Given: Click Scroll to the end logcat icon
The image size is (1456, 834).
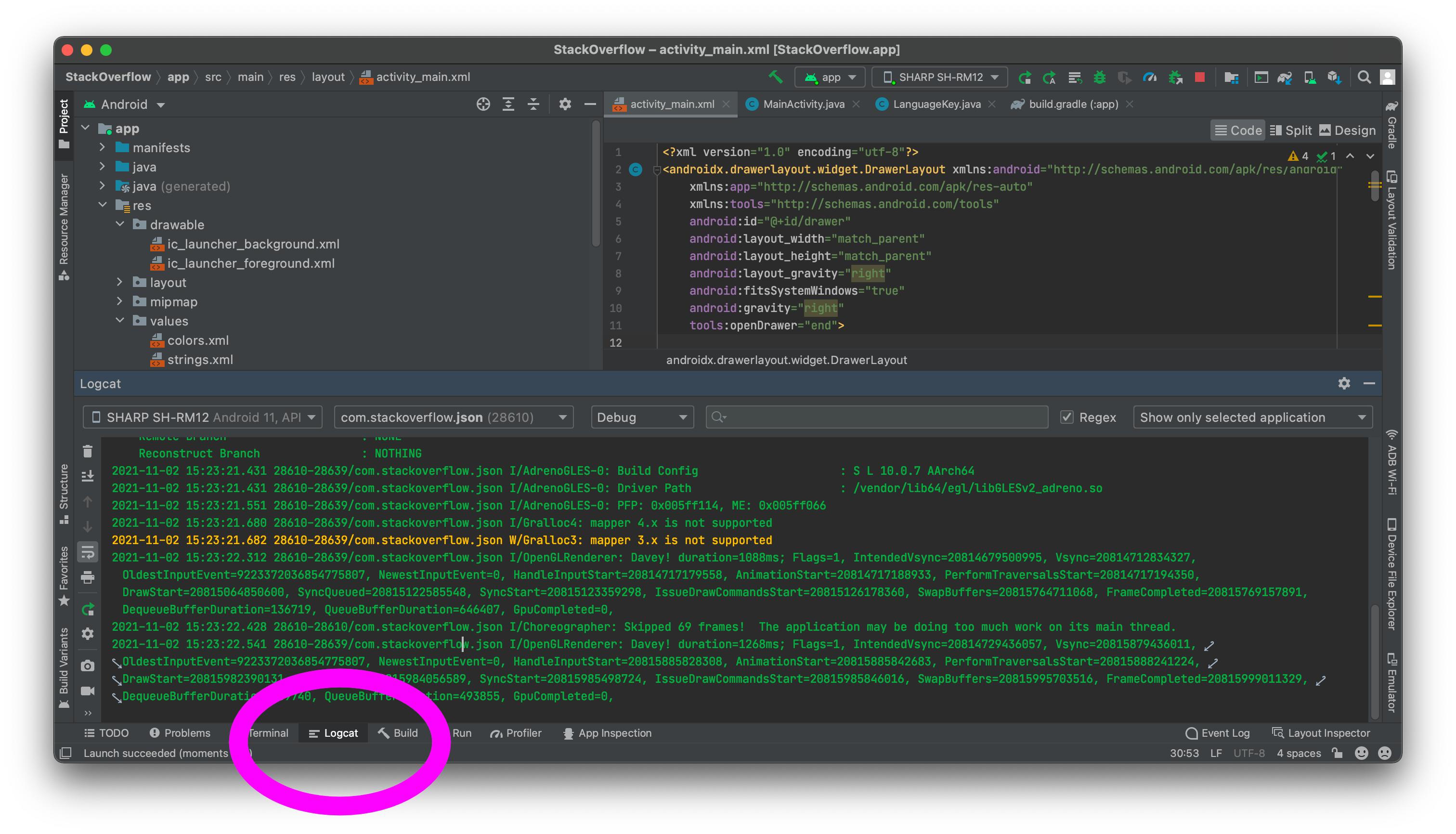Looking at the screenshot, I should point(88,476).
